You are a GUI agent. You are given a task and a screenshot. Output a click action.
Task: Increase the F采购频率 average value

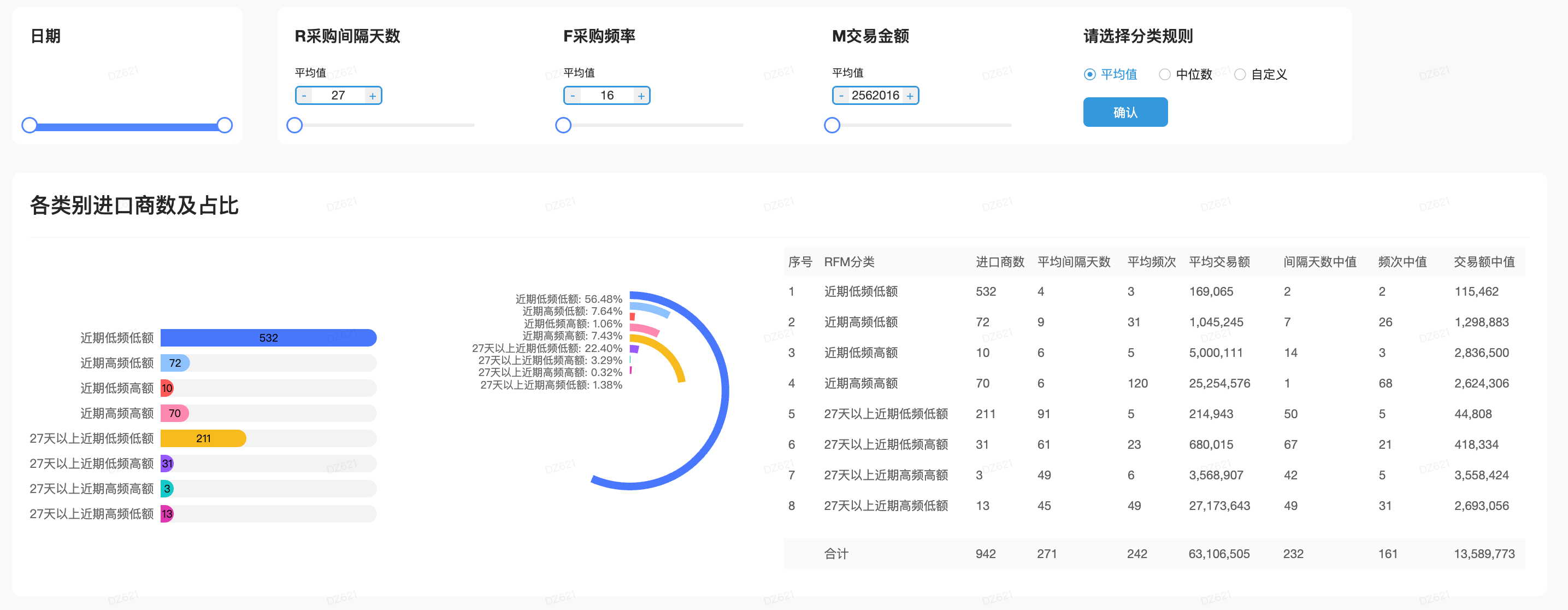click(x=641, y=96)
